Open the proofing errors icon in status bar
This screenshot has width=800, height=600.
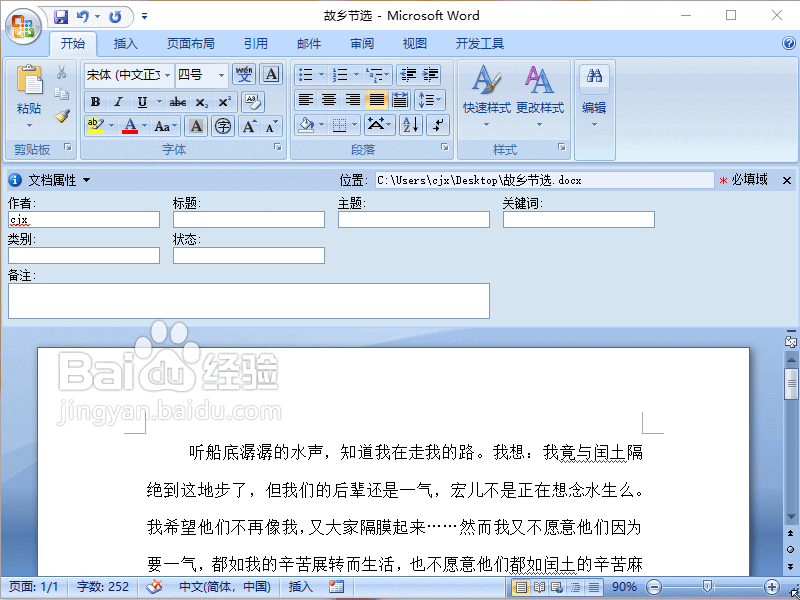(x=154, y=587)
